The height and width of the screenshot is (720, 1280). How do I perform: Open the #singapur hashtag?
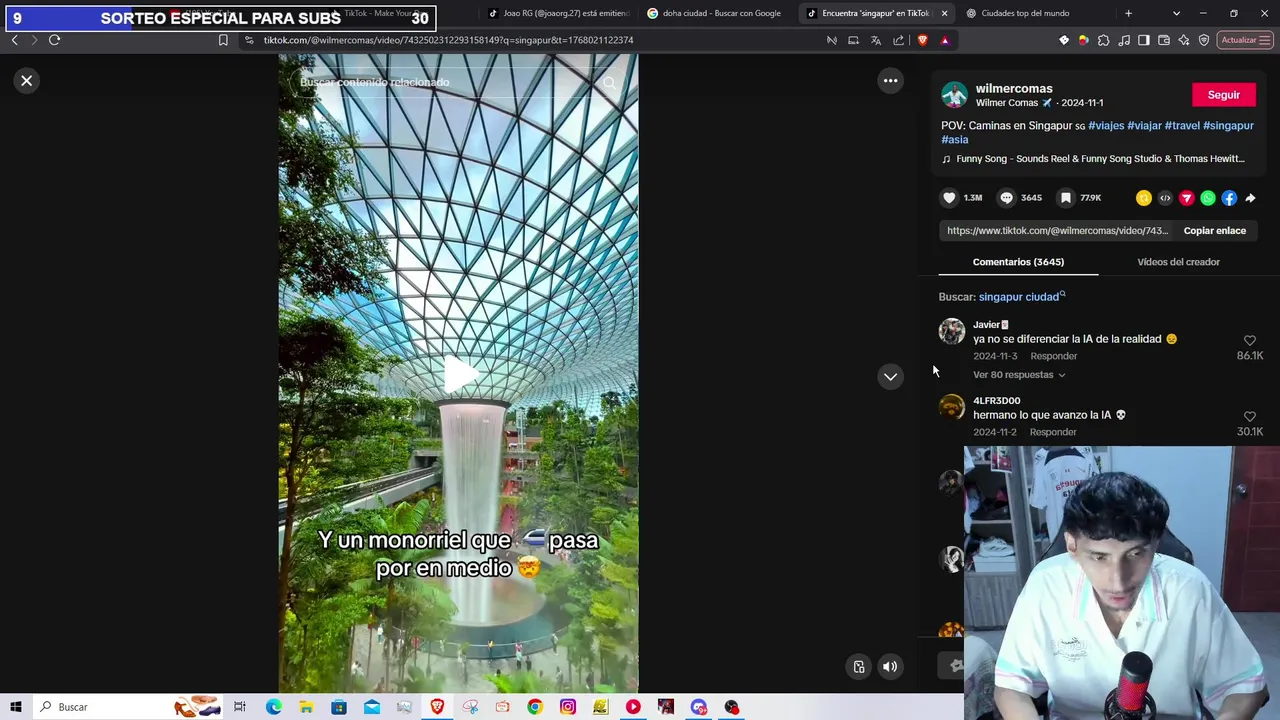pyautogui.click(x=1228, y=126)
